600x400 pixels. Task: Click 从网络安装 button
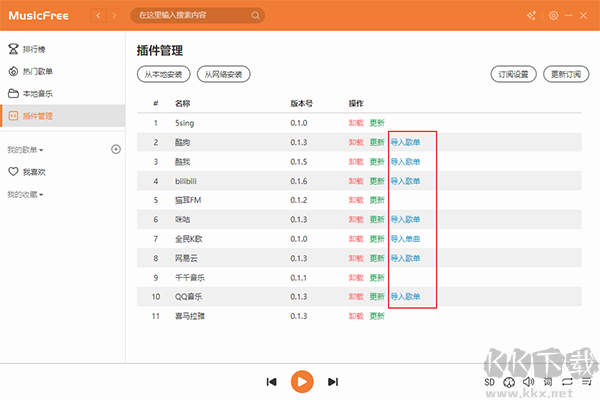click(223, 74)
